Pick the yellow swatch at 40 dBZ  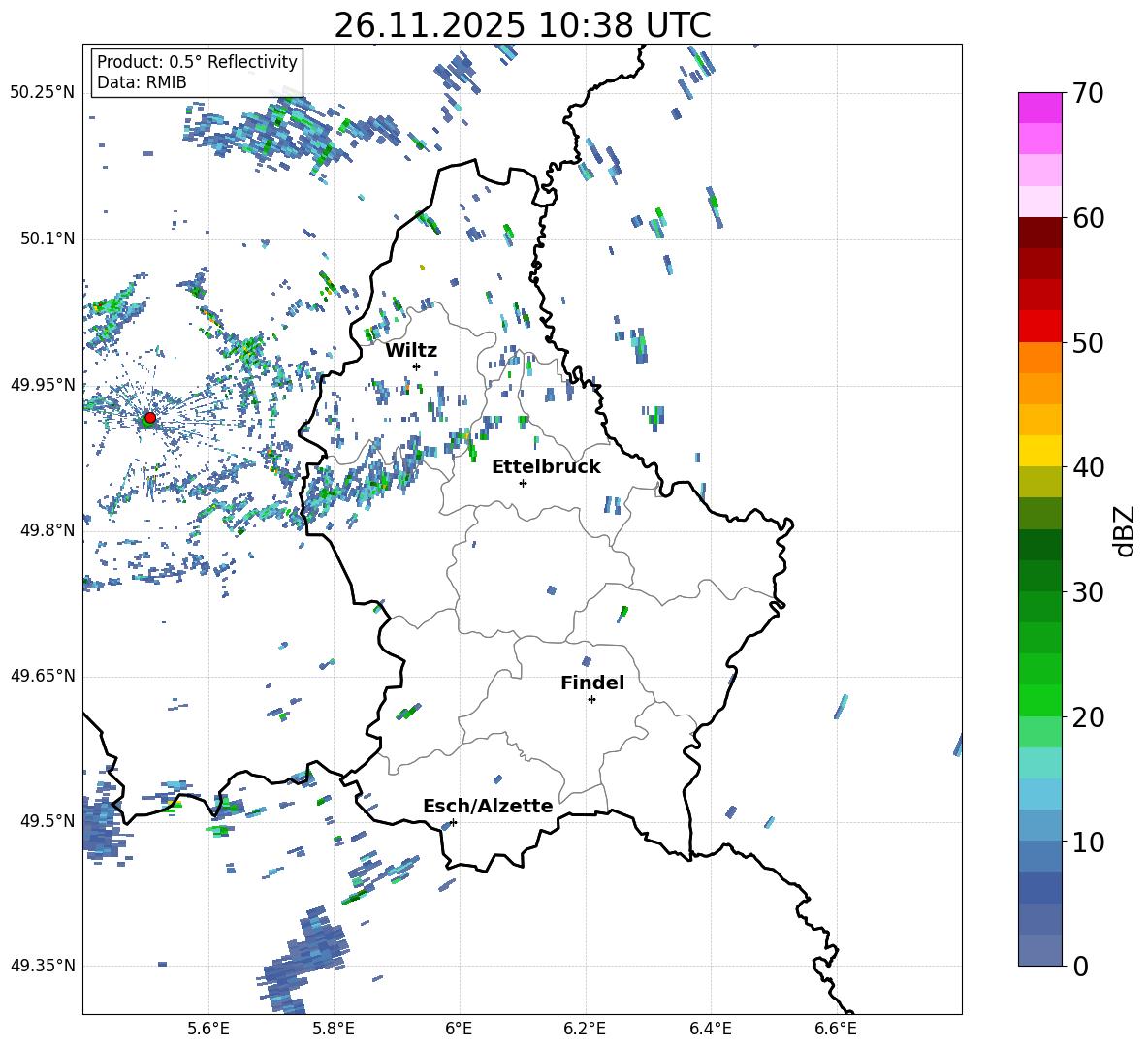click(1039, 451)
